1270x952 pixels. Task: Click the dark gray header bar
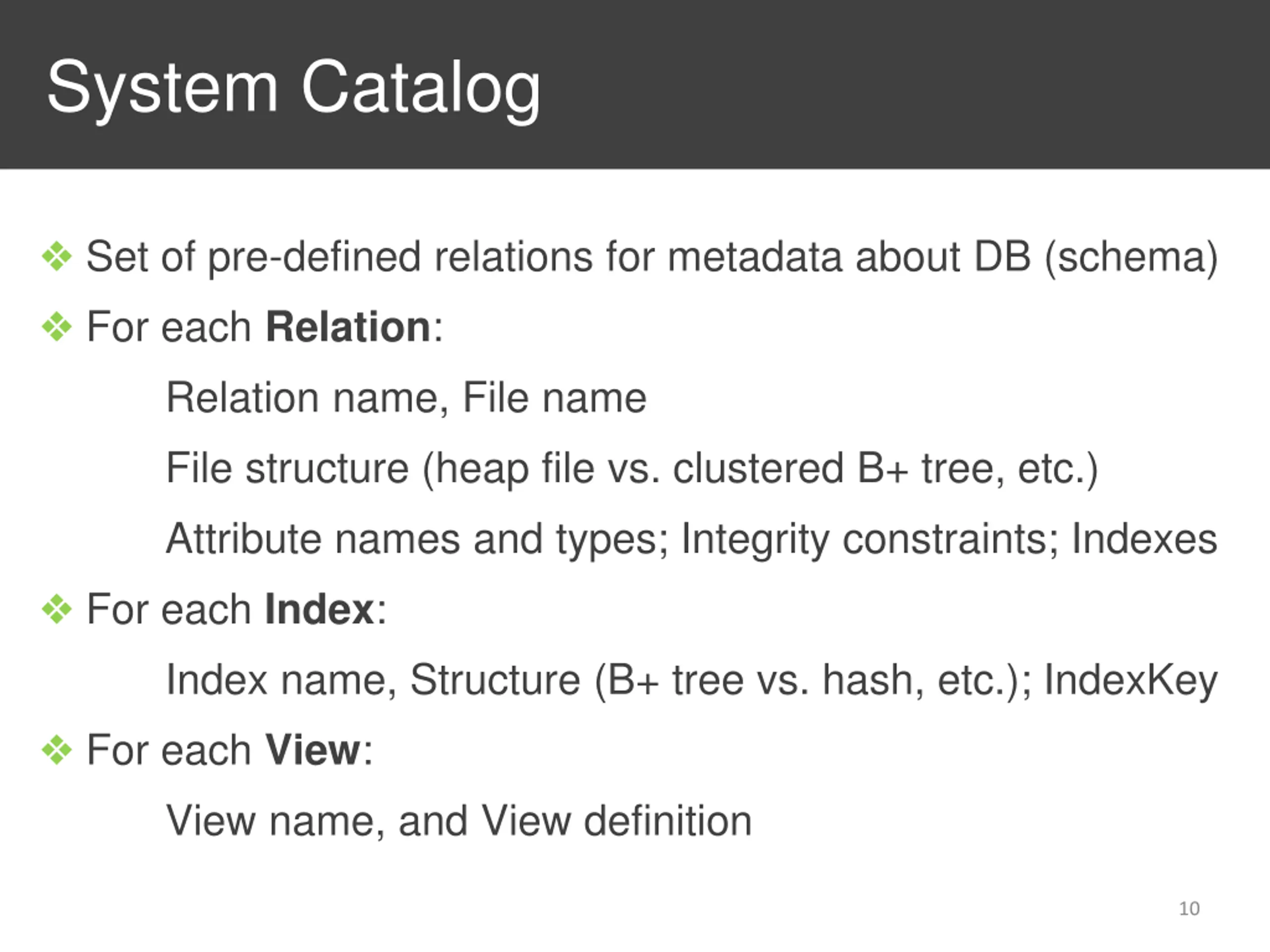[635, 84]
